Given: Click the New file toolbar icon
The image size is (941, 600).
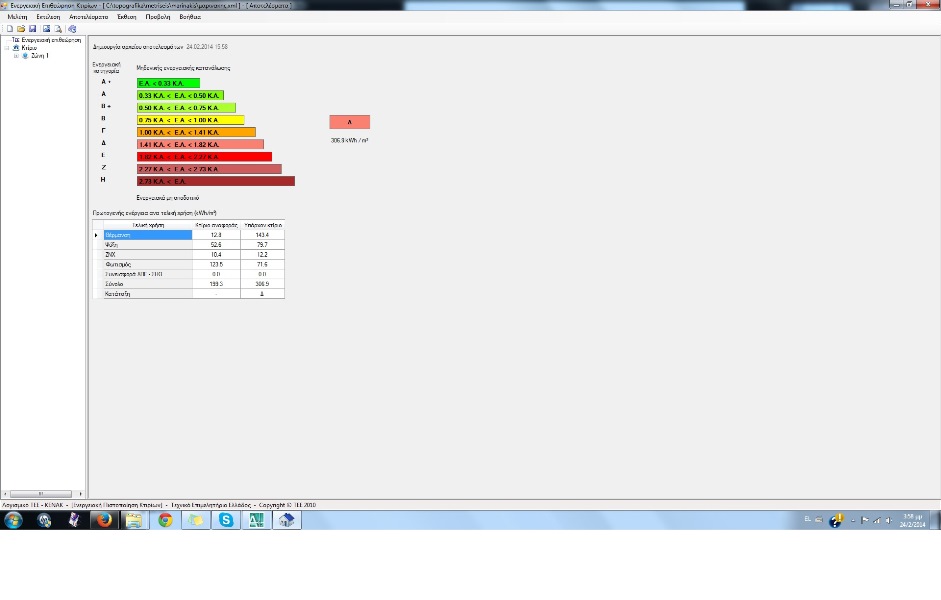Looking at the screenshot, I should point(9,29).
